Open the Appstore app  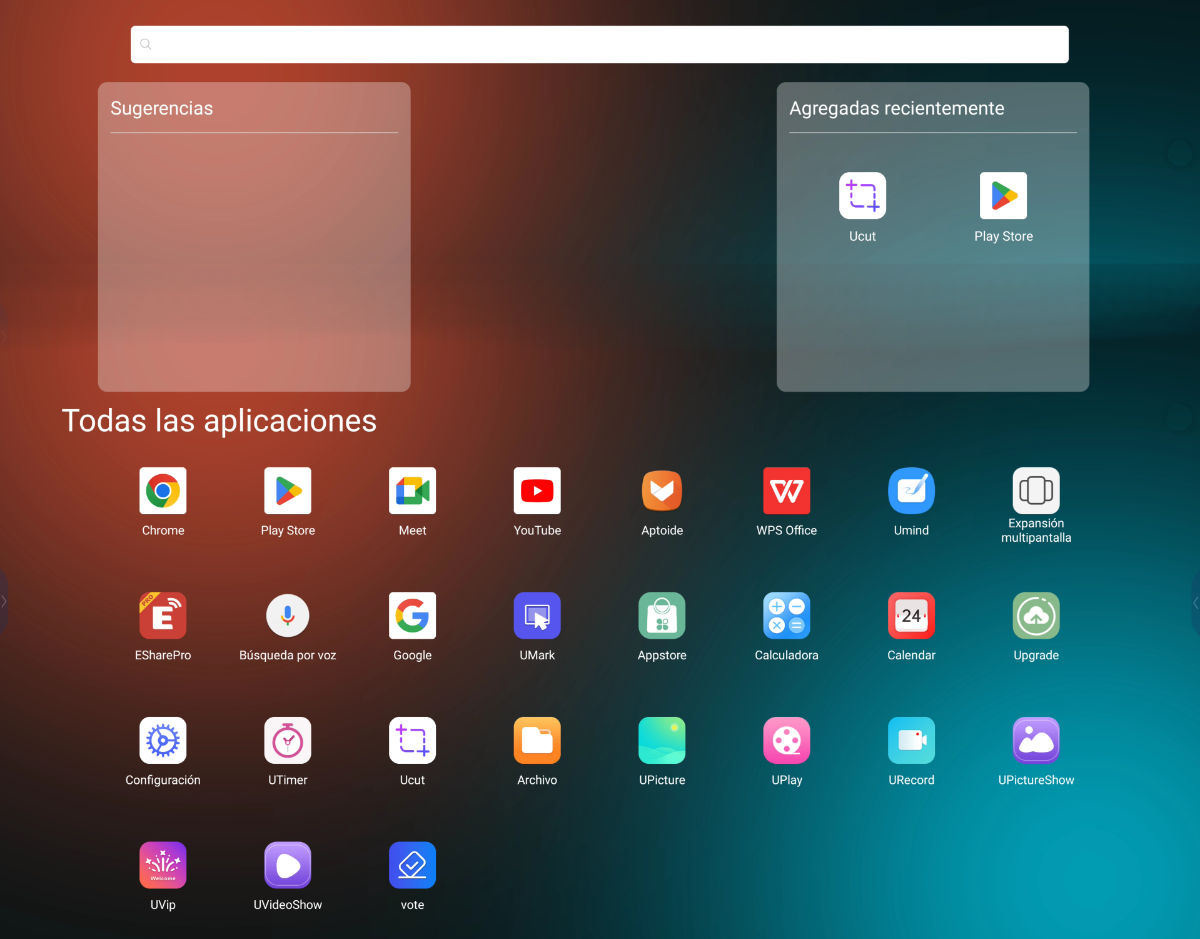tap(662, 616)
